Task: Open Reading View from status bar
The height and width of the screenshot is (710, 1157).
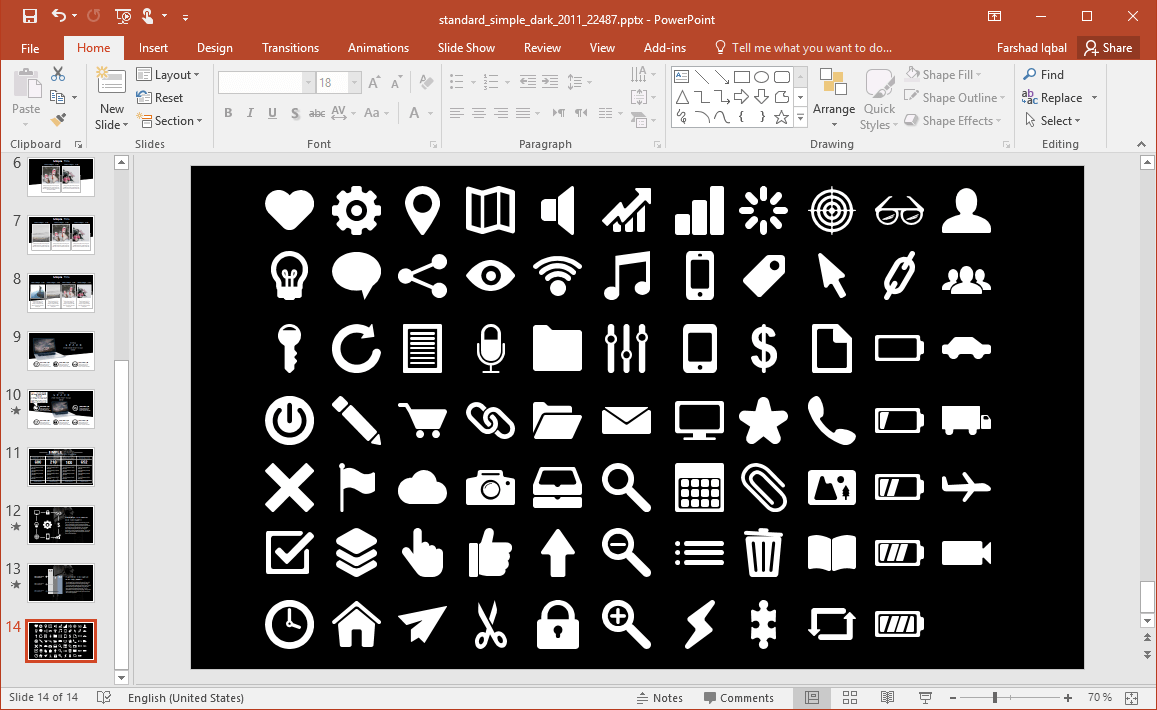Action: coord(886,697)
